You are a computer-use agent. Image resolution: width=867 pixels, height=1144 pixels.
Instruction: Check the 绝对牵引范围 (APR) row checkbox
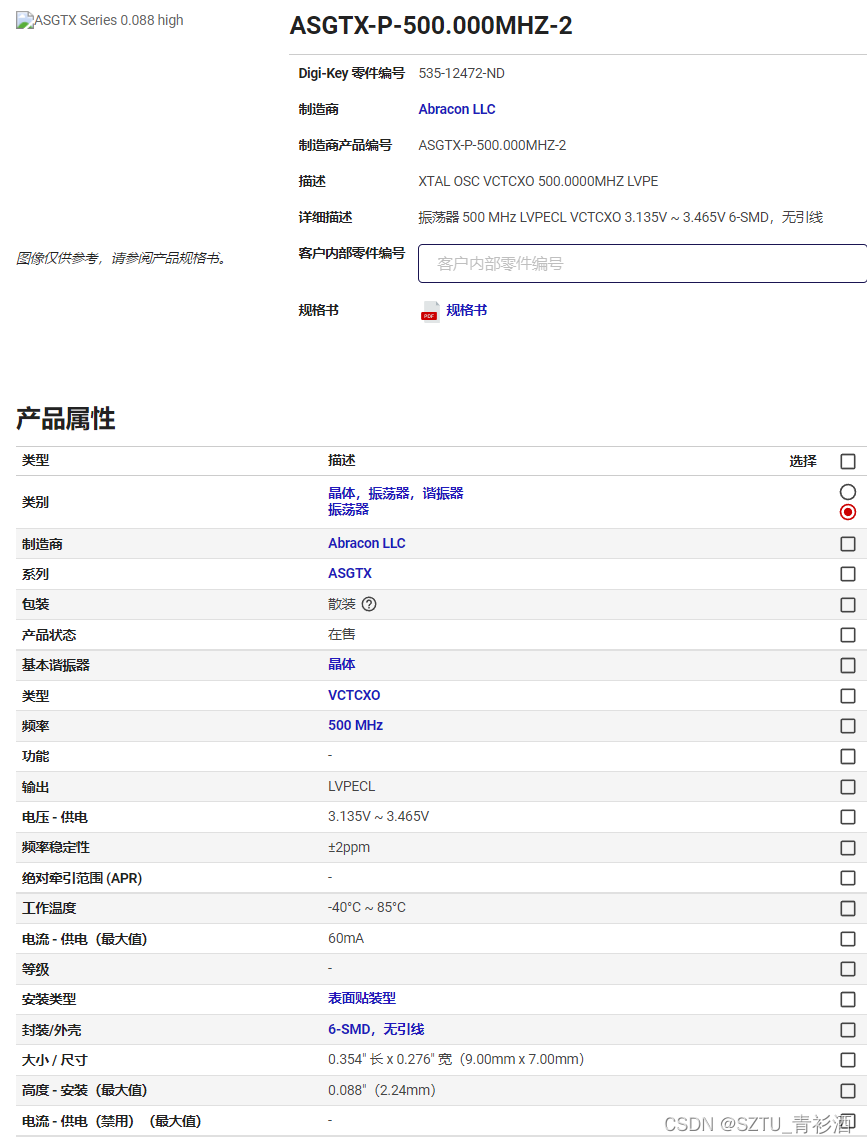[848, 878]
